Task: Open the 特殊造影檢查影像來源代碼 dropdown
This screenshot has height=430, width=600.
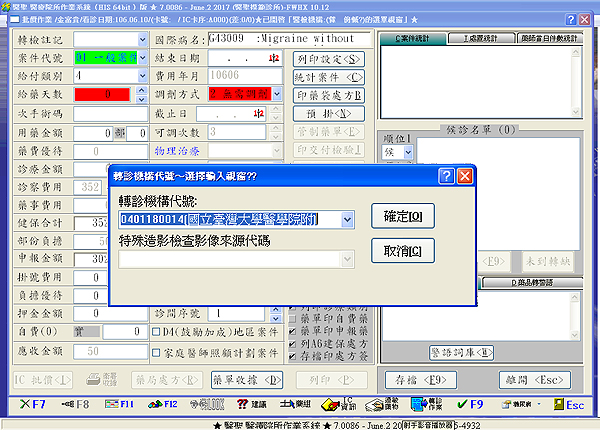Action: tap(345, 260)
